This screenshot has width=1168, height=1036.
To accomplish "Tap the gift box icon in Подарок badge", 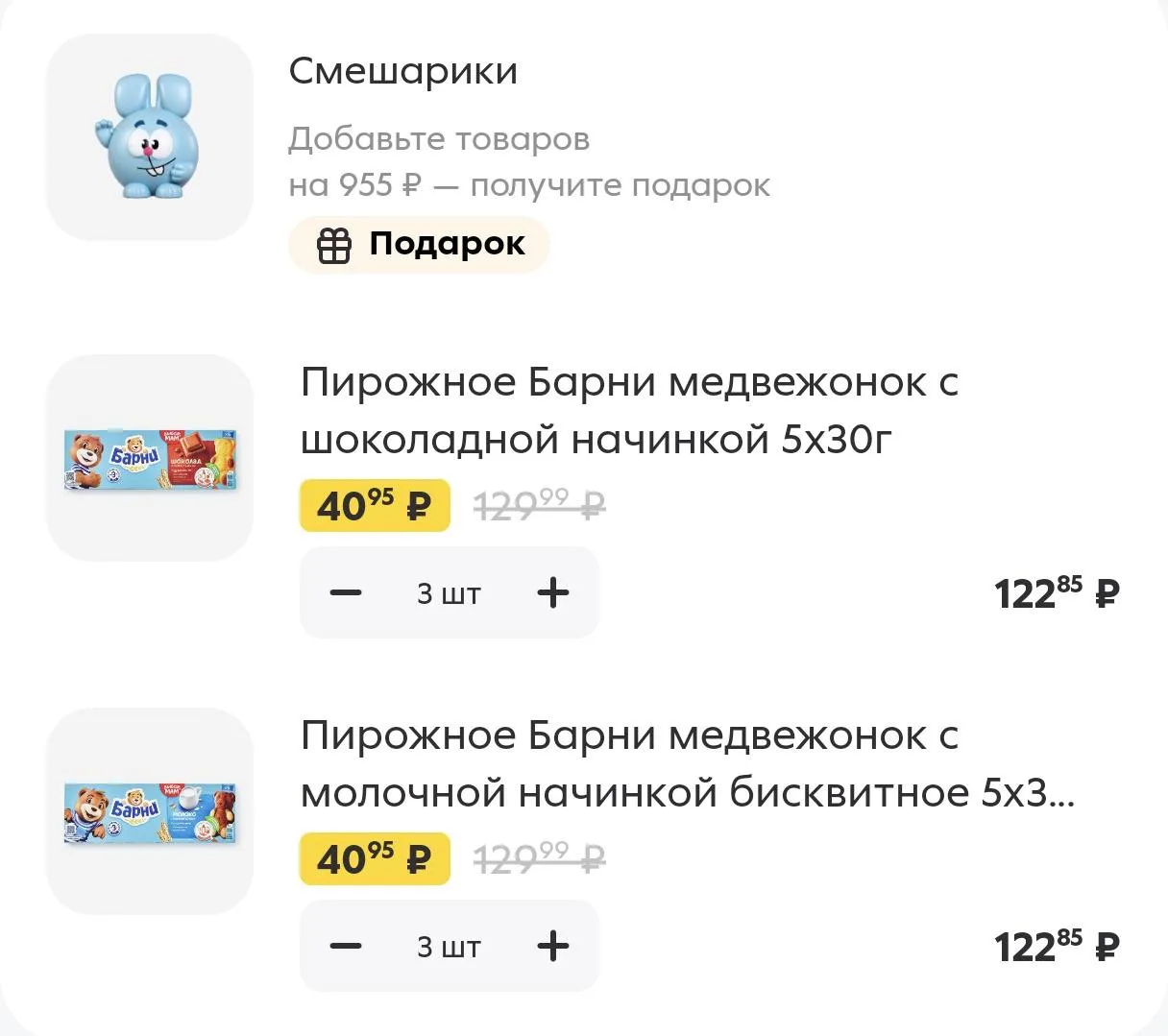I will [x=334, y=246].
